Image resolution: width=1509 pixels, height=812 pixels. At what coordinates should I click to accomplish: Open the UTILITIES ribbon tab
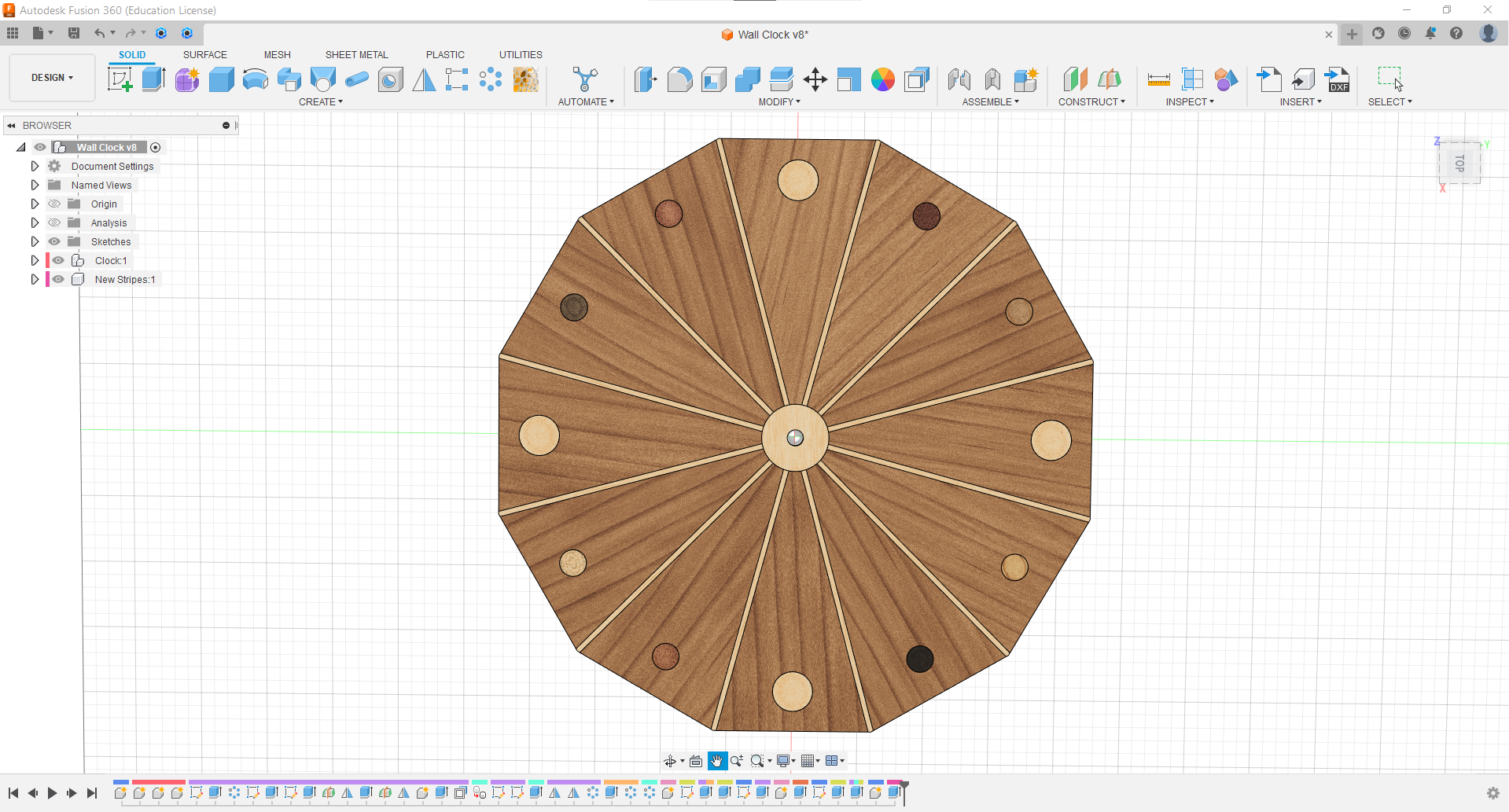coord(520,54)
